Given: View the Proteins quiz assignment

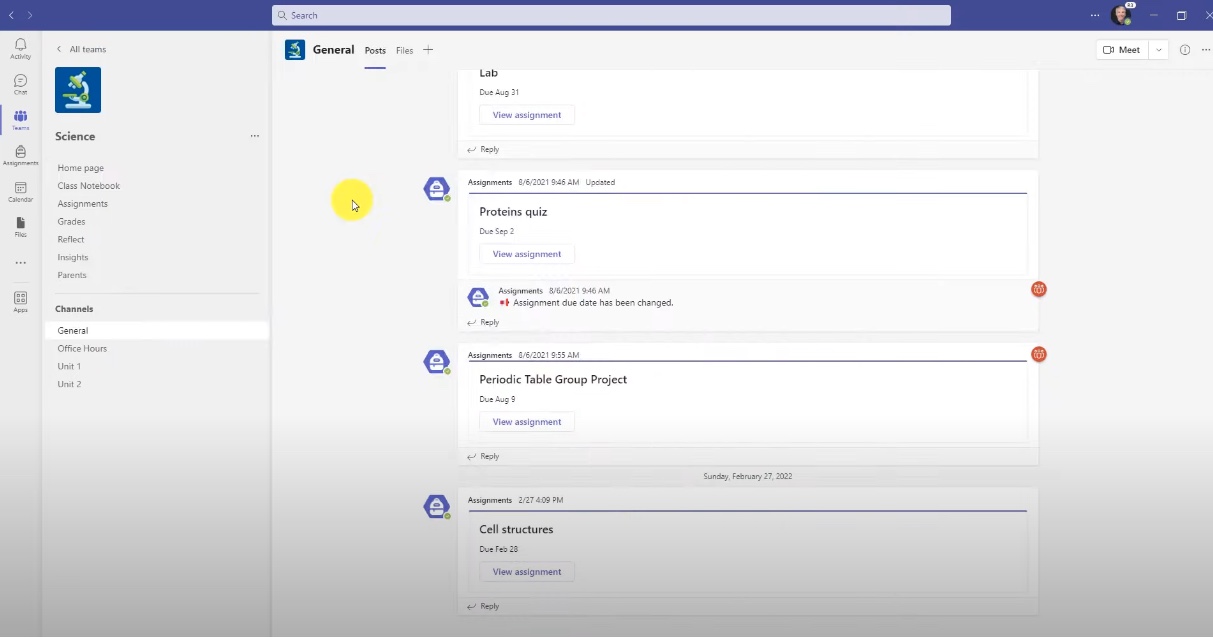Looking at the screenshot, I should pyautogui.click(x=527, y=254).
